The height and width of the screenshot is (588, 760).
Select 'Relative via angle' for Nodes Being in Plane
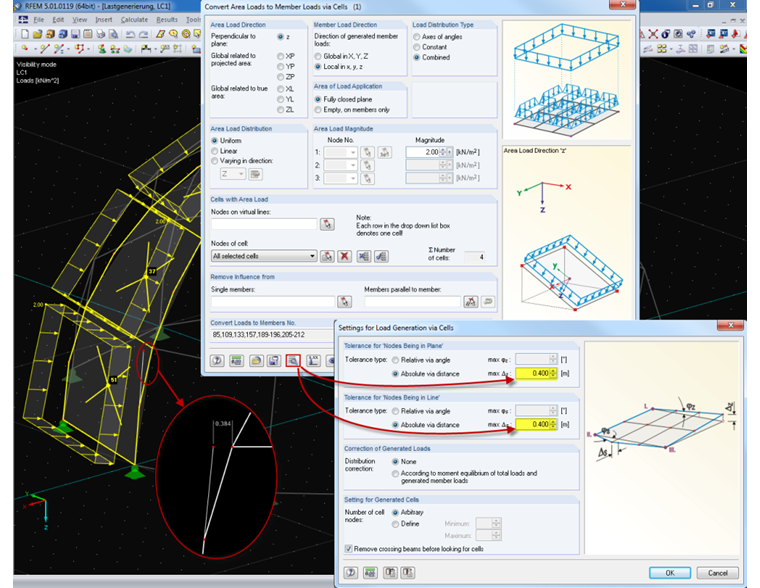click(396, 360)
